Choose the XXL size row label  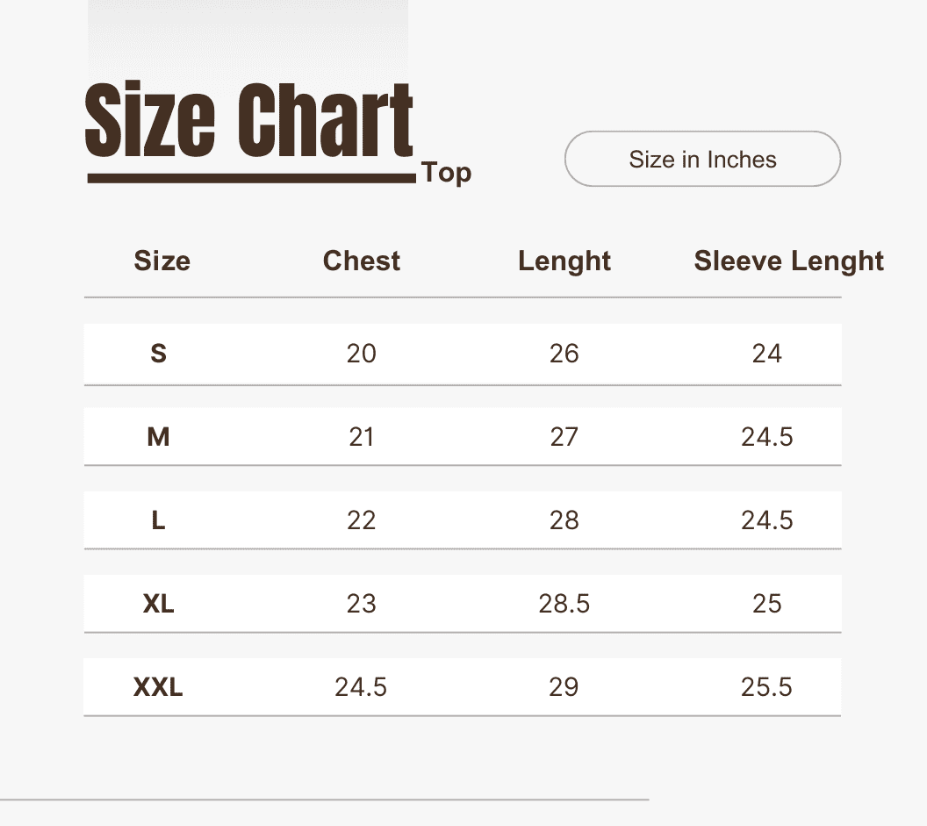[x=158, y=687]
